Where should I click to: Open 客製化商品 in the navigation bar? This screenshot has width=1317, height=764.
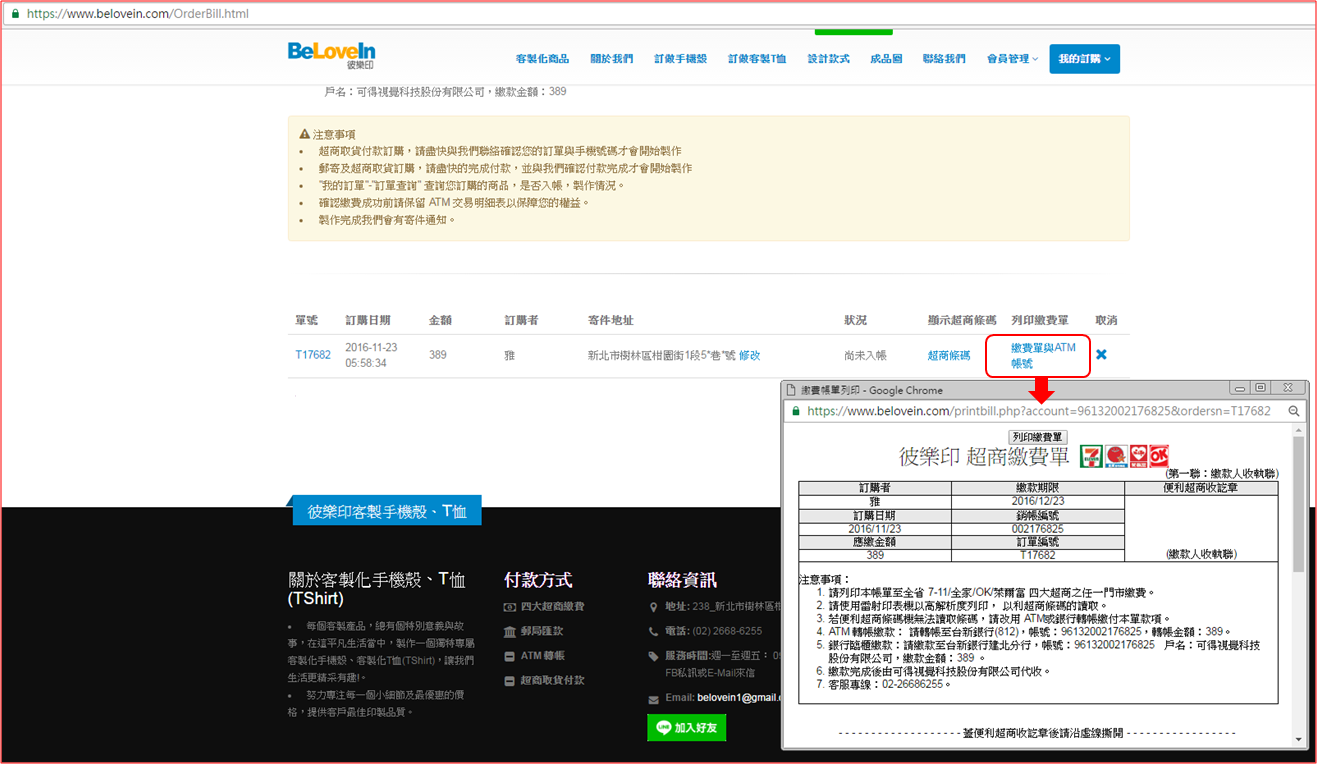pyautogui.click(x=542, y=59)
